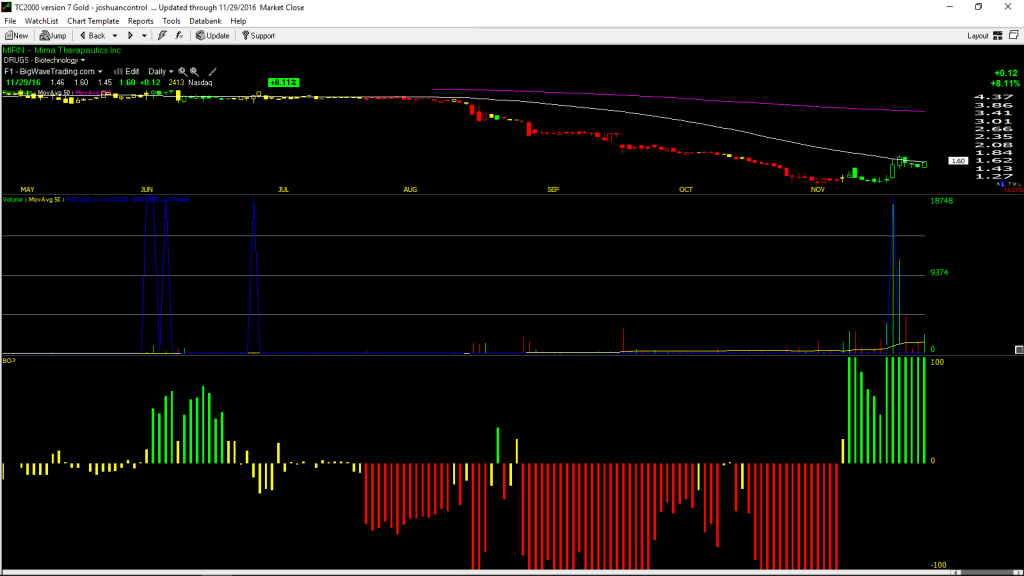Open the Jump tool
The height and width of the screenshot is (576, 1024).
[x=53, y=36]
